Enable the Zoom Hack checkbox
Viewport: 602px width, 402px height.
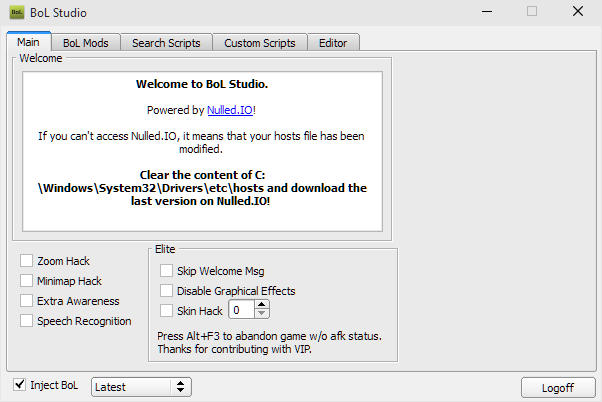click(x=26, y=260)
